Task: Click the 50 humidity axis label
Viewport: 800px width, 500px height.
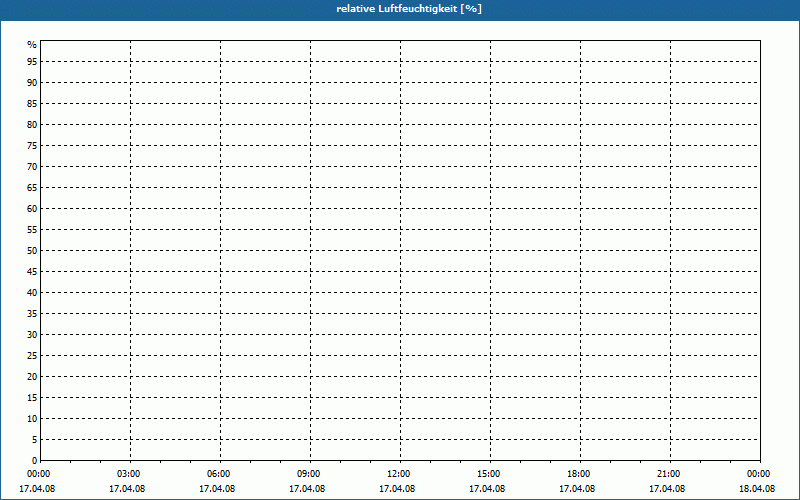Action: tap(32, 251)
